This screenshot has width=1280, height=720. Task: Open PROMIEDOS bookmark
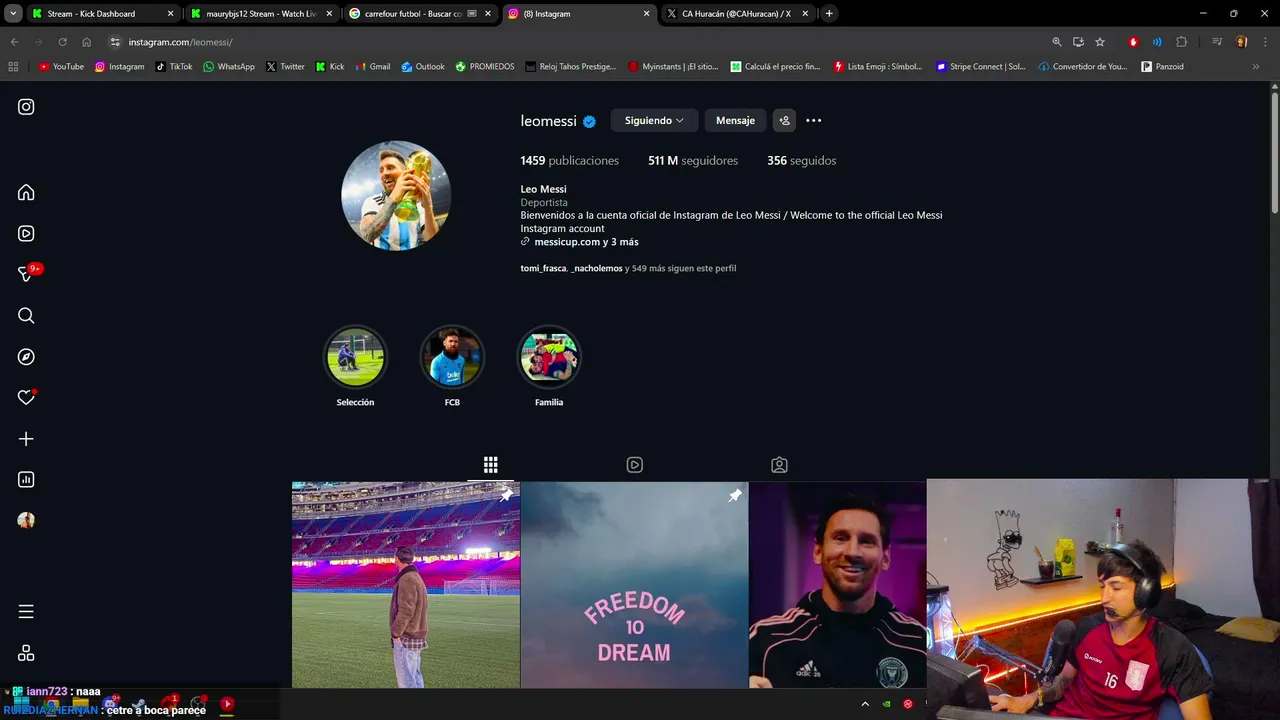pyautogui.click(x=485, y=67)
